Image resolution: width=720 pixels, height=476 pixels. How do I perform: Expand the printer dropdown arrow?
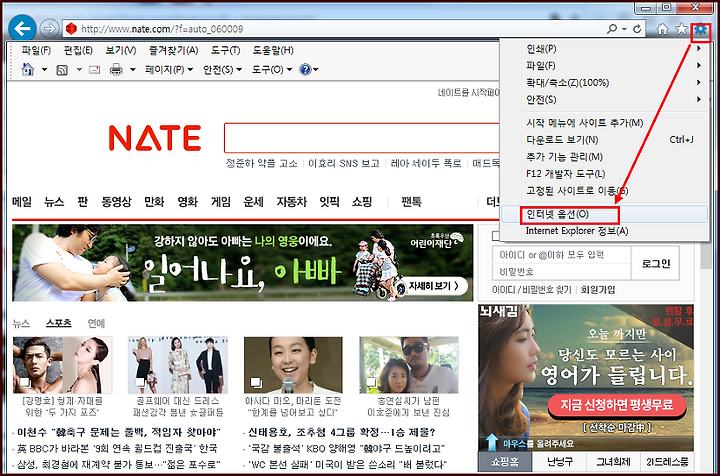(133, 70)
